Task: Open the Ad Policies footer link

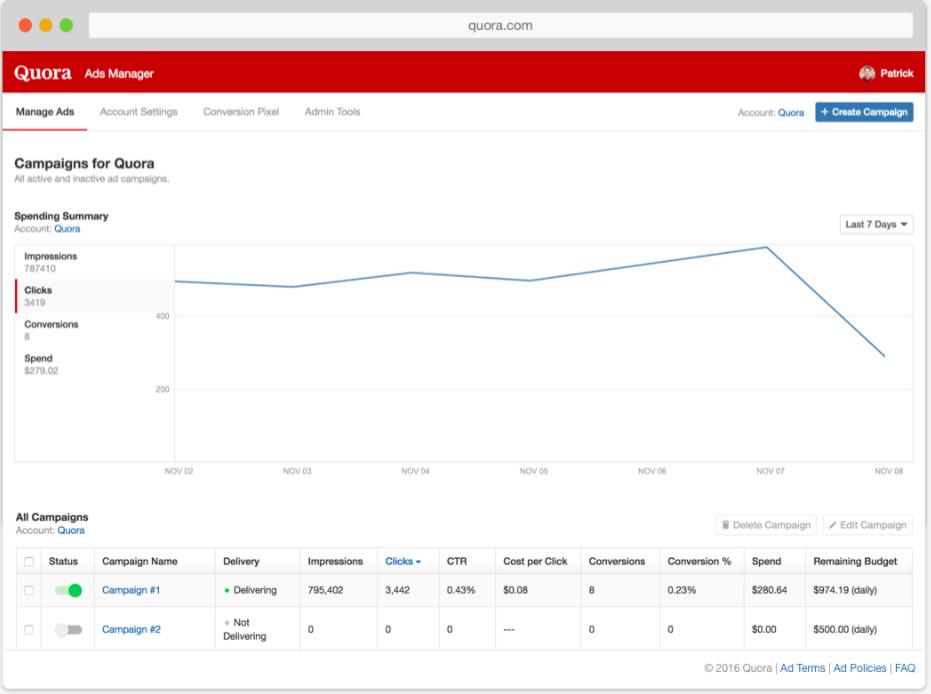Action: tap(860, 668)
